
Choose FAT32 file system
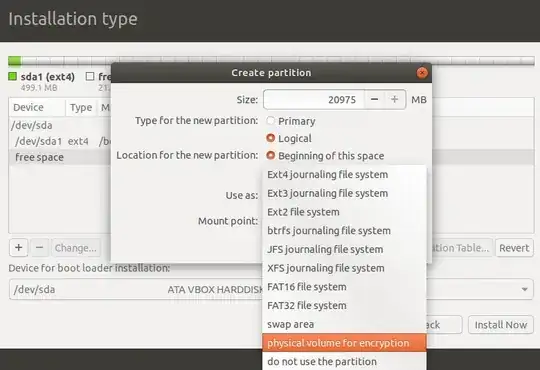344,305
